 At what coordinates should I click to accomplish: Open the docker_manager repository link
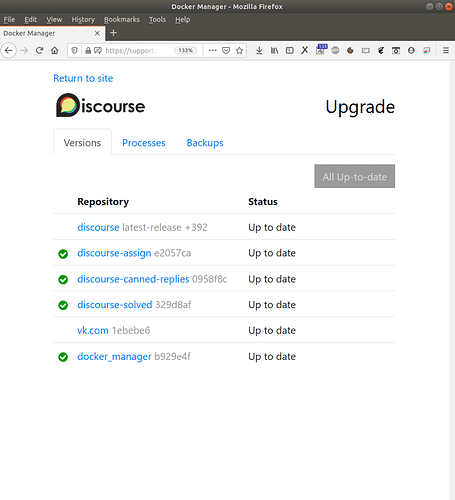[114, 357]
